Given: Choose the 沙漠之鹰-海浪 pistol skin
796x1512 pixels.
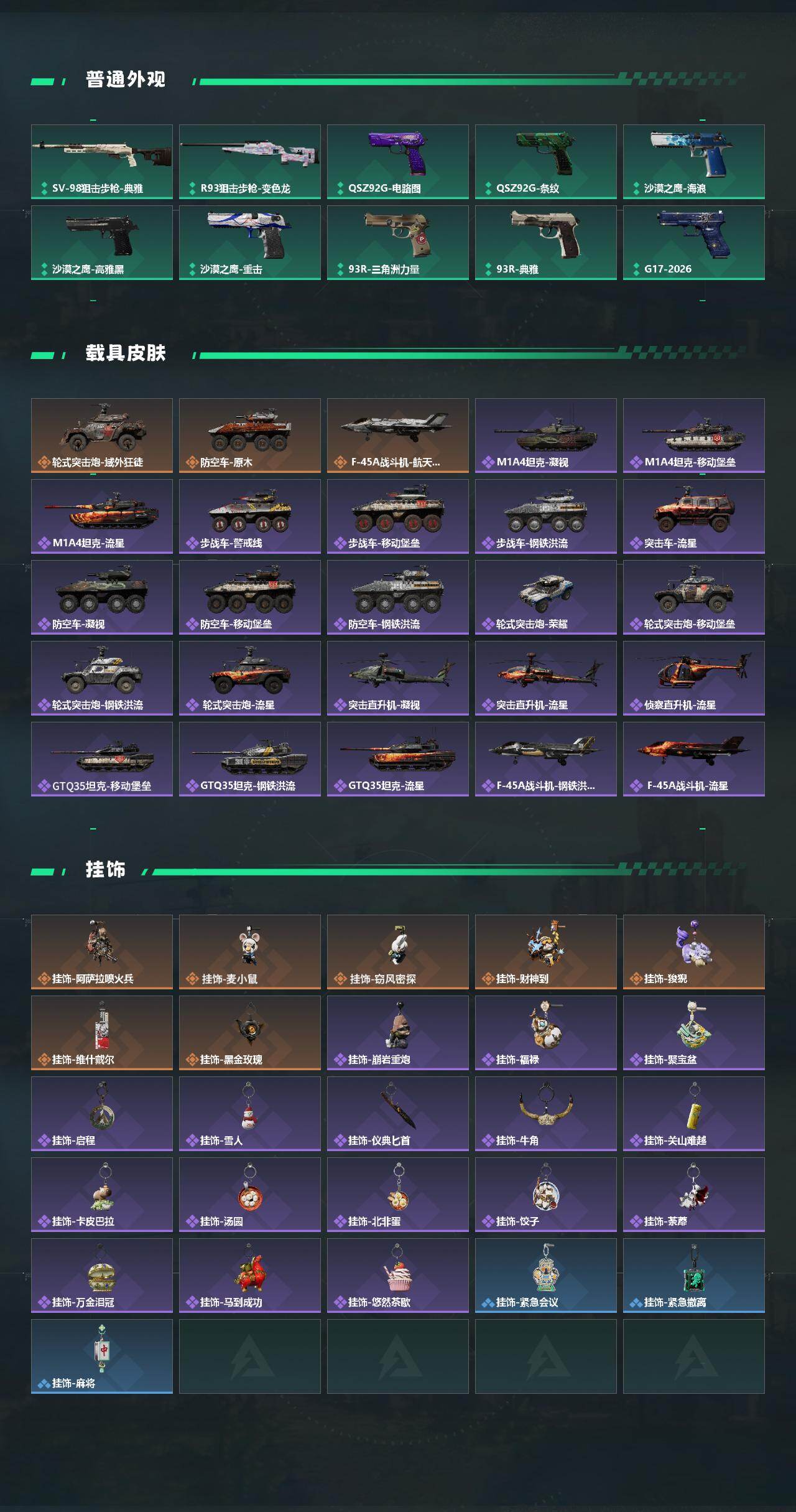Looking at the screenshot, I should tap(694, 162).
